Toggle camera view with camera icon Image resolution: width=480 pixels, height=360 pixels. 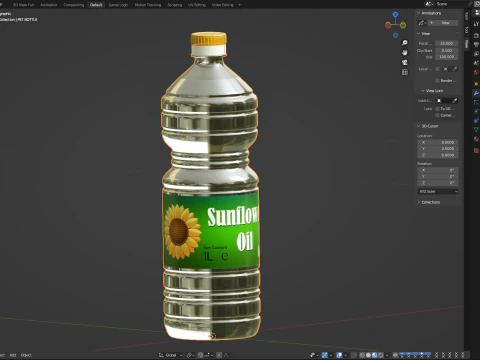pos(405,62)
